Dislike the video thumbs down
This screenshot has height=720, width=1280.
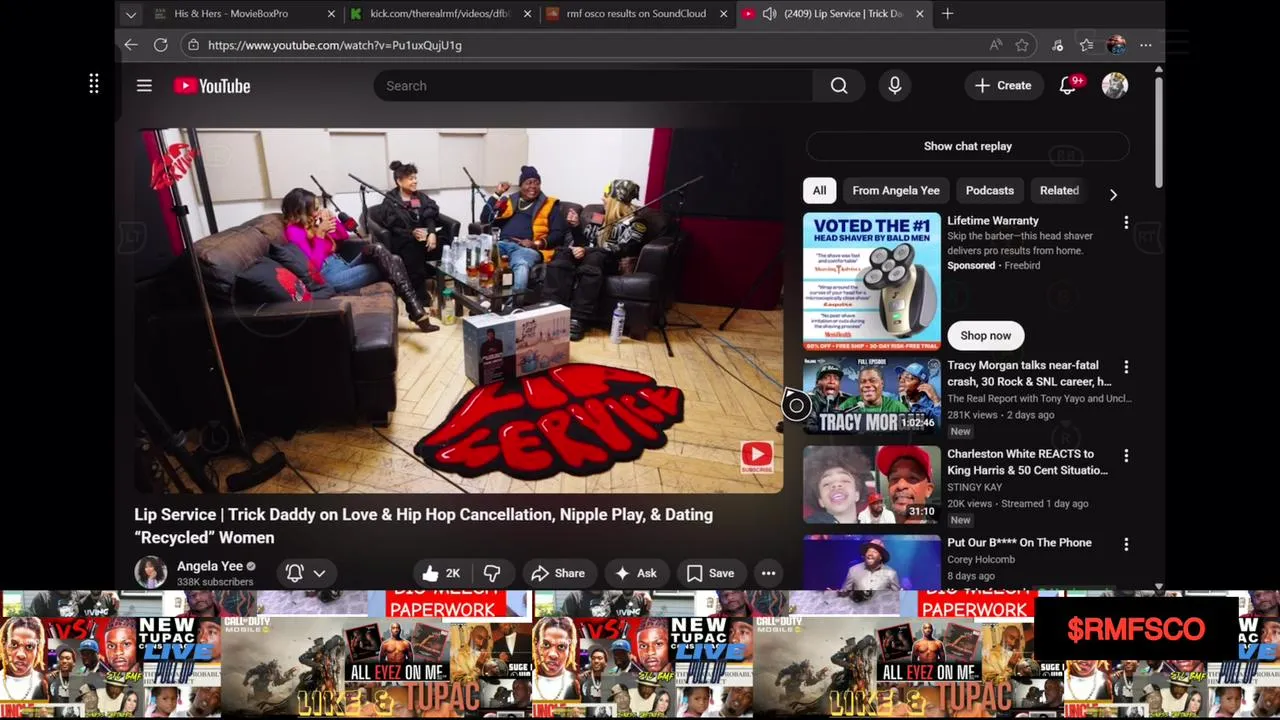coord(492,573)
